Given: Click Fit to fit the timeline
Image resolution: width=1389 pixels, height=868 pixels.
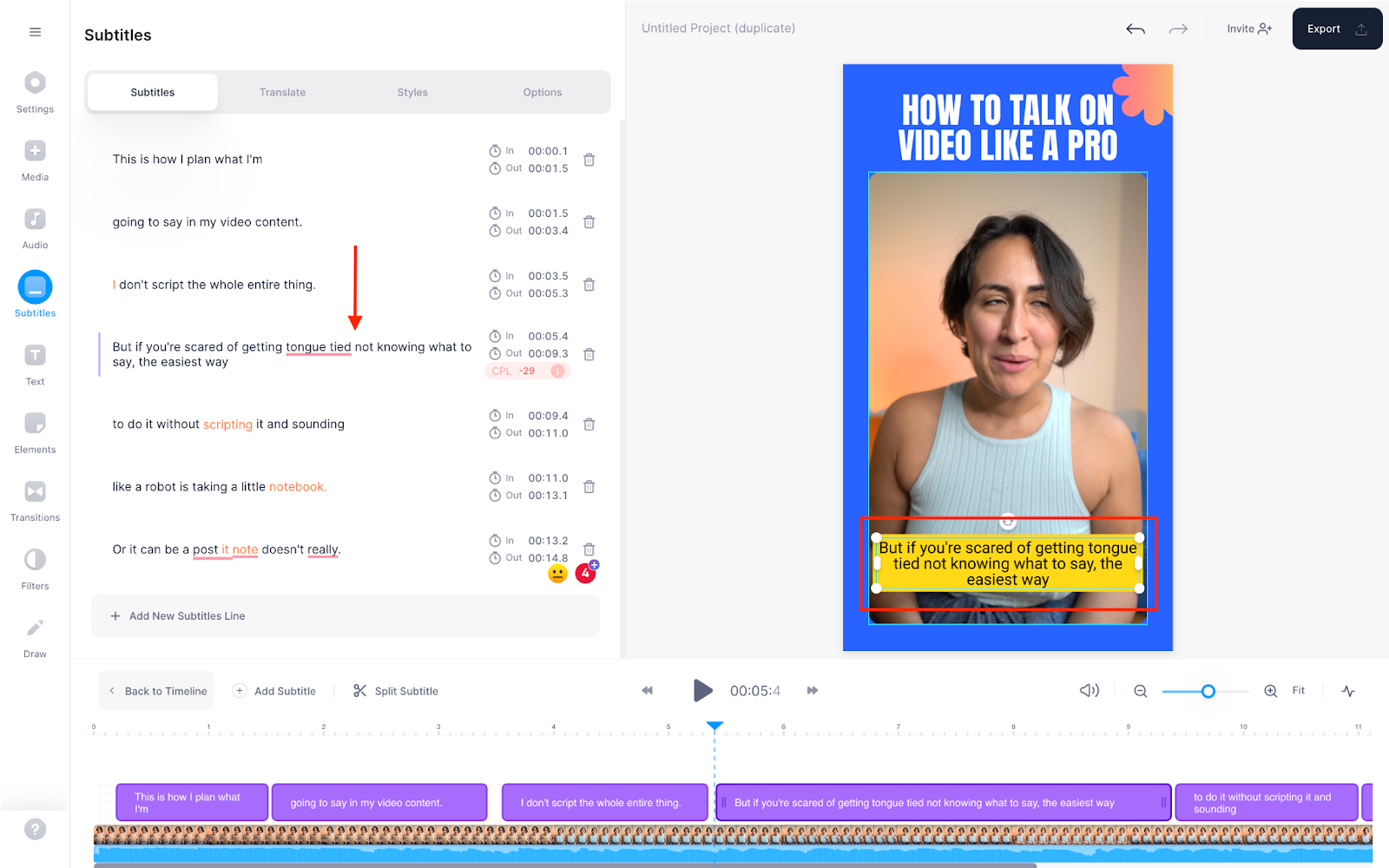Looking at the screenshot, I should [x=1299, y=691].
